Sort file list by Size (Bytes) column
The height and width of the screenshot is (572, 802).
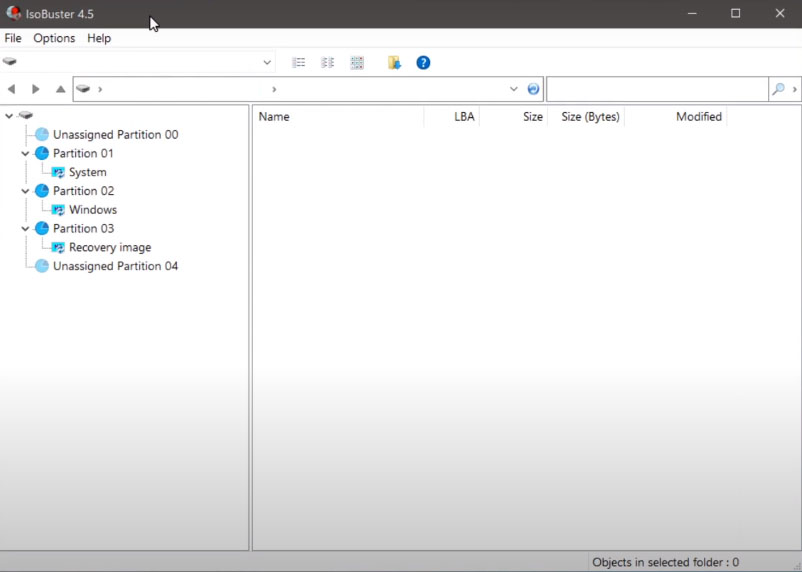pyautogui.click(x=590, y=117)
